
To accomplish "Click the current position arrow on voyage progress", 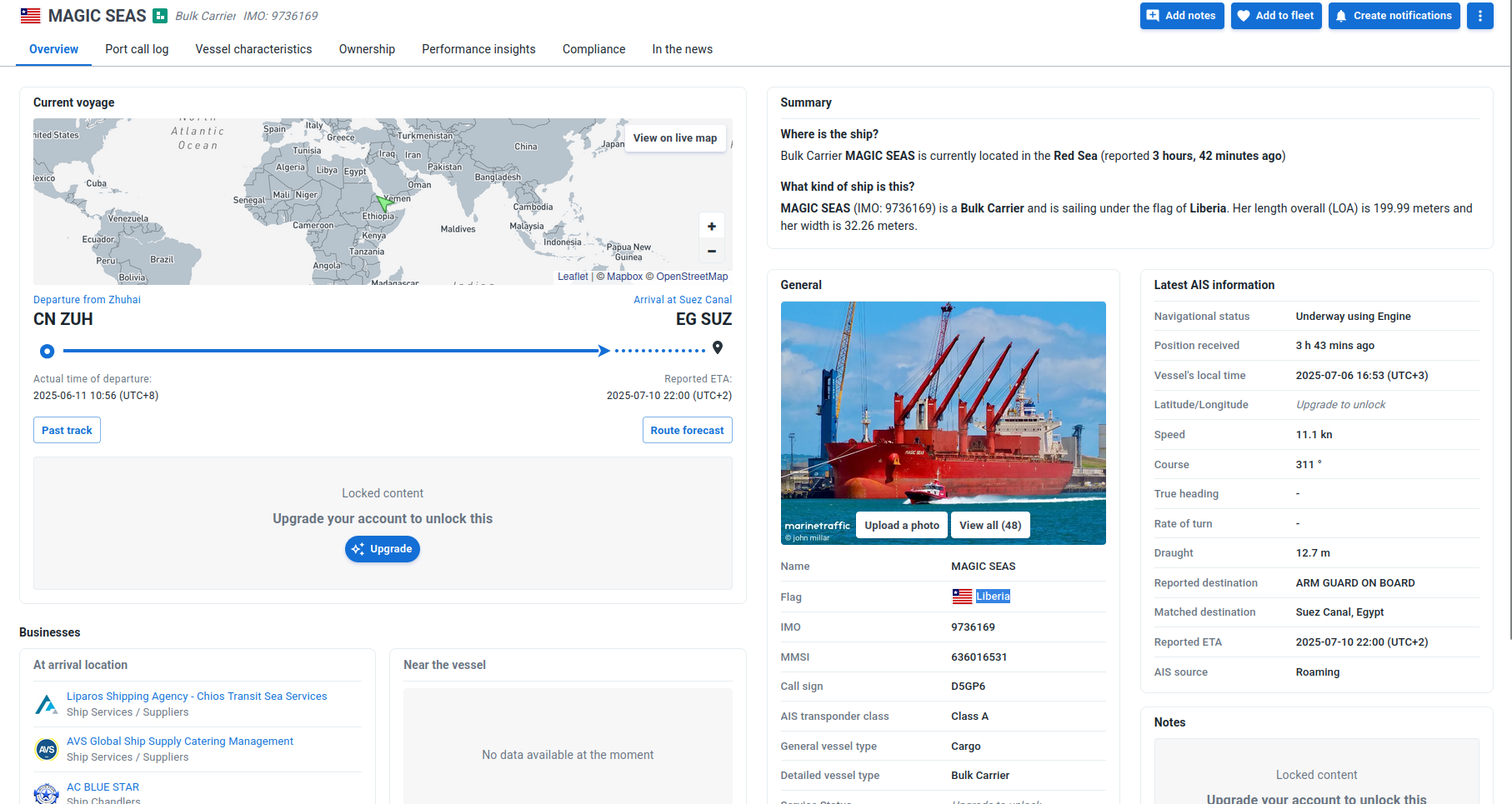I will point(604,351).
